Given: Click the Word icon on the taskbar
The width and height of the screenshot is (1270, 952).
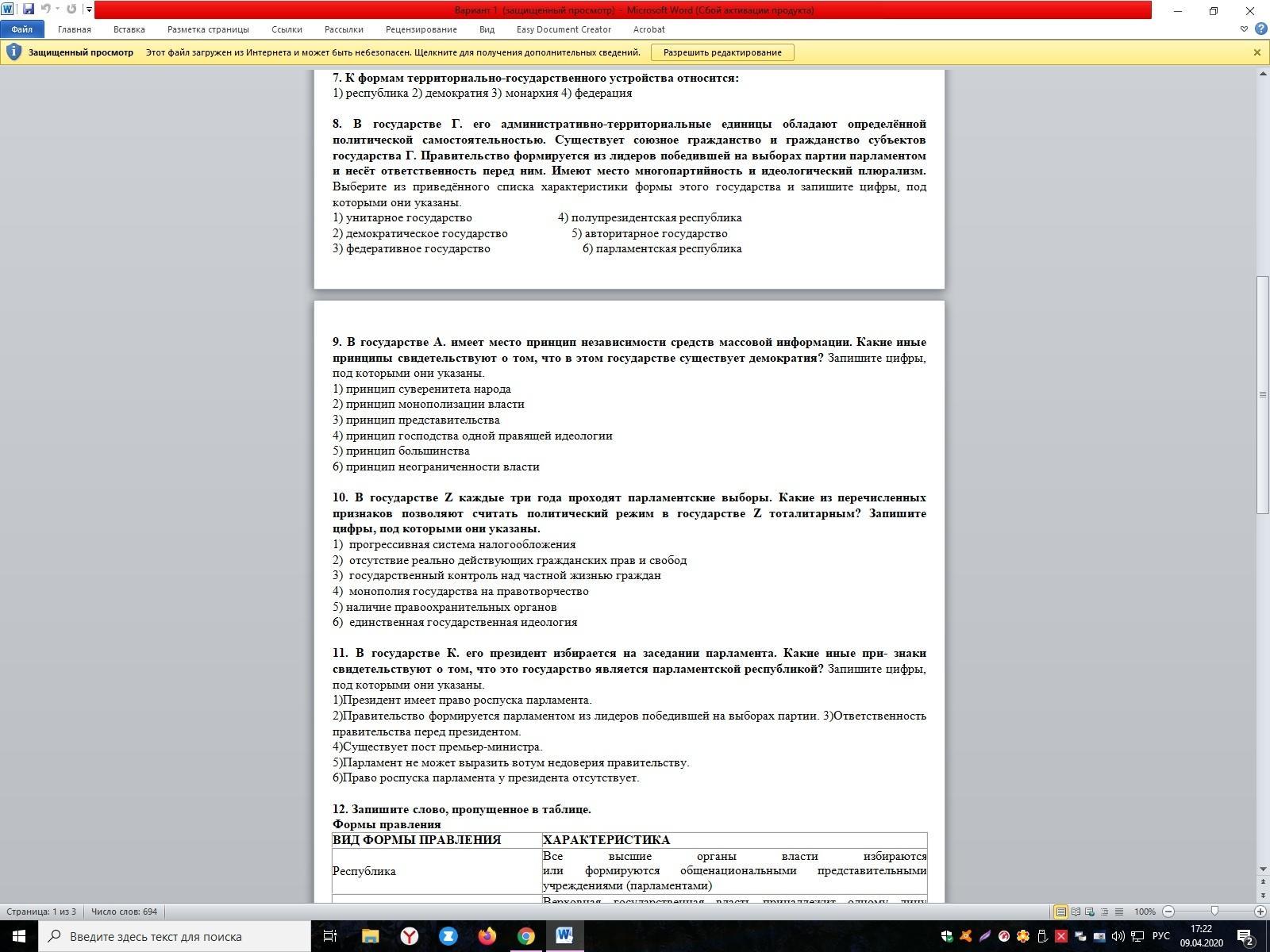Looking at the screenshot, I should click(x=564, y=936).
